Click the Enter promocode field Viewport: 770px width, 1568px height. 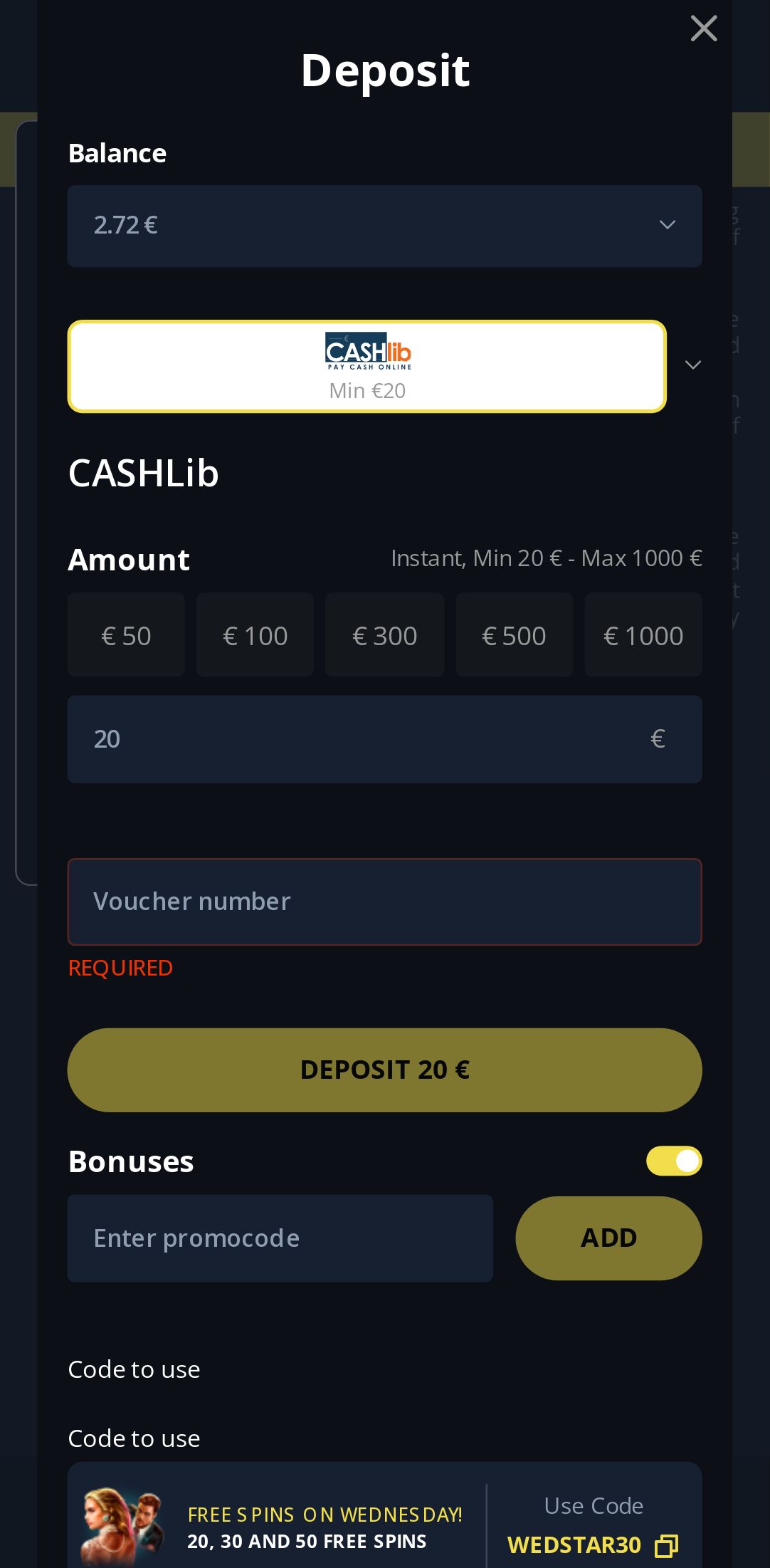click(280, 1238)
